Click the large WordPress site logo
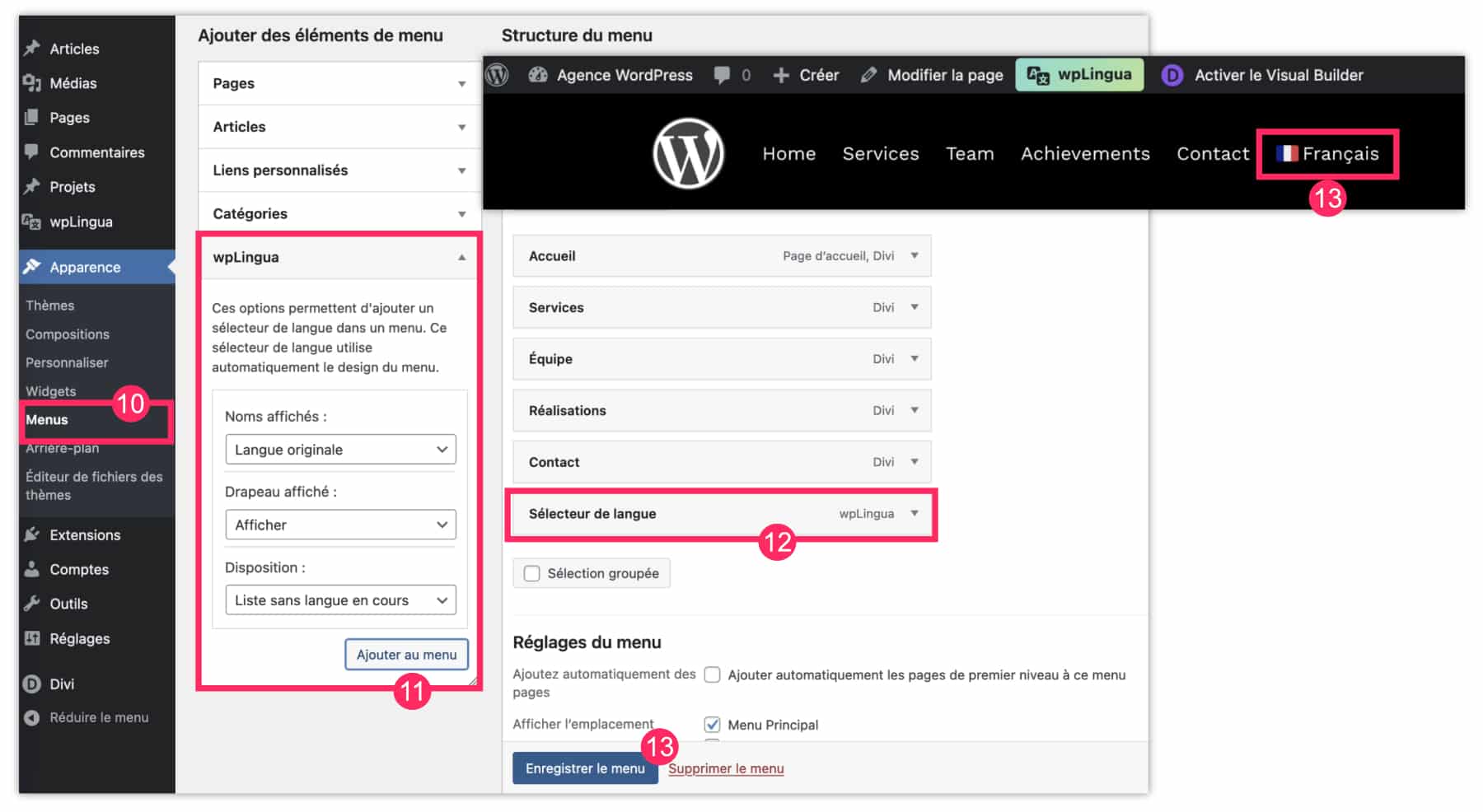The width and height of the screenshot is (1483, 812). [688, 153]
